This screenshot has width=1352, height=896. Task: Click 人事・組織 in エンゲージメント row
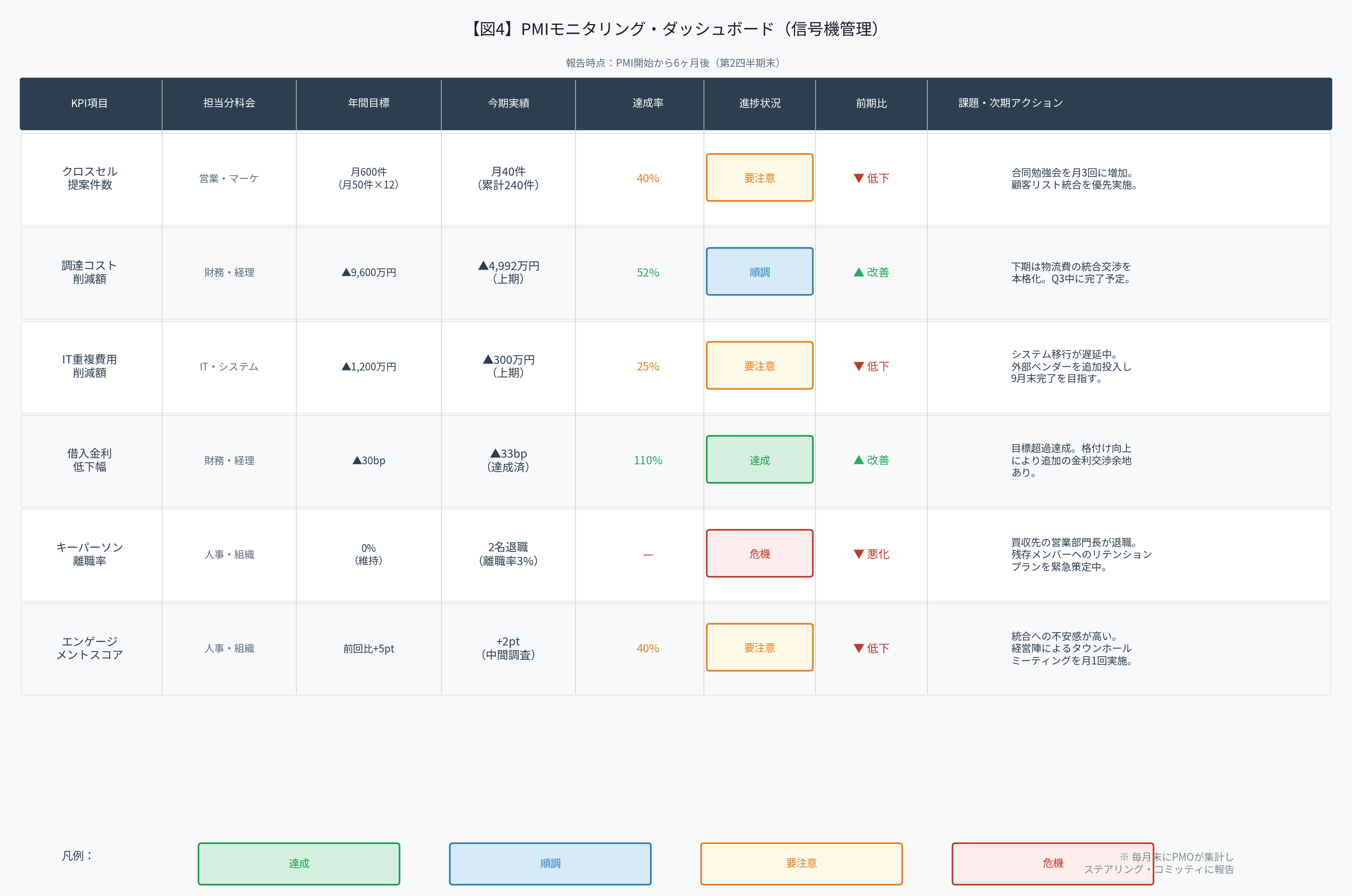click(229, 648)
